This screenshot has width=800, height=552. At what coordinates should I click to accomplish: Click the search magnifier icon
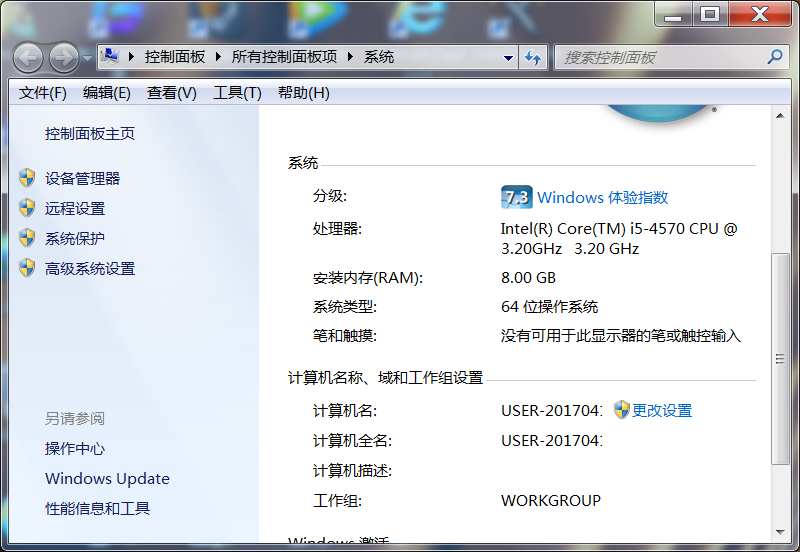pos(775,57)
